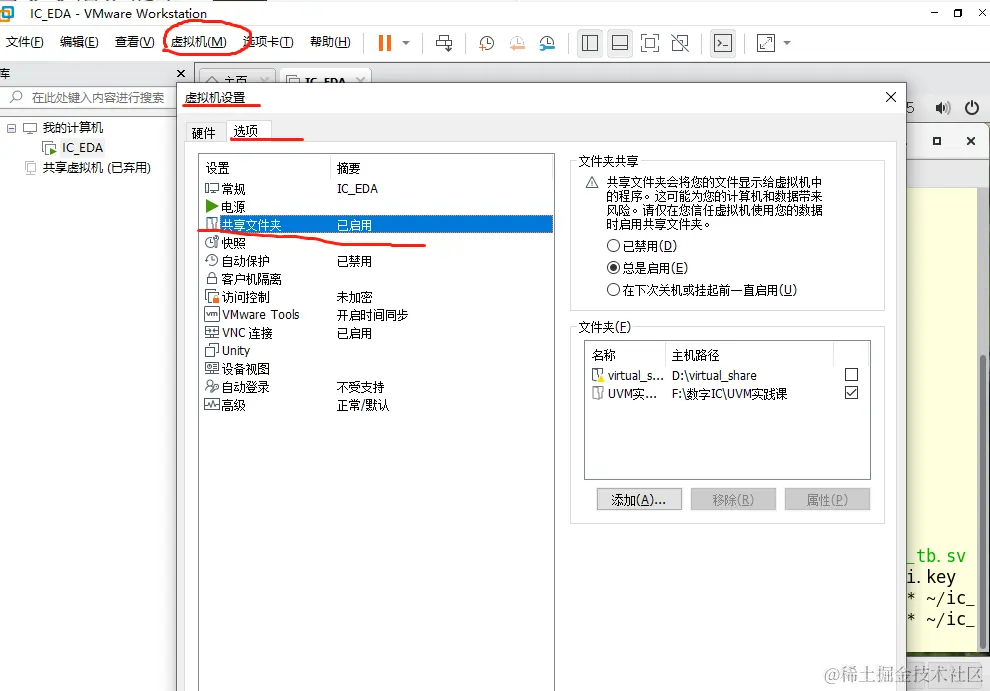Select the 访问控制 settings row

(x=376, y=297)
